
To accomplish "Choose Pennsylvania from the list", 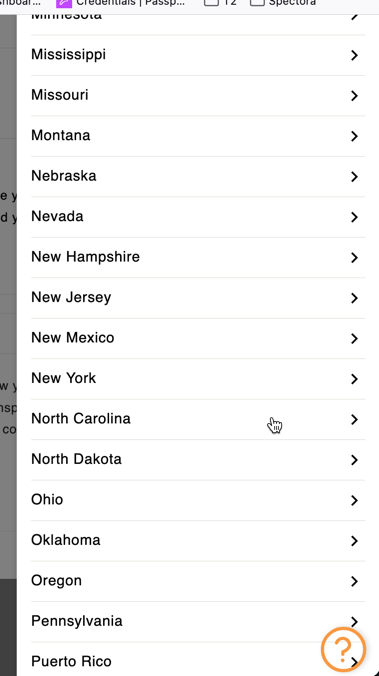I will tap(198, 622).
